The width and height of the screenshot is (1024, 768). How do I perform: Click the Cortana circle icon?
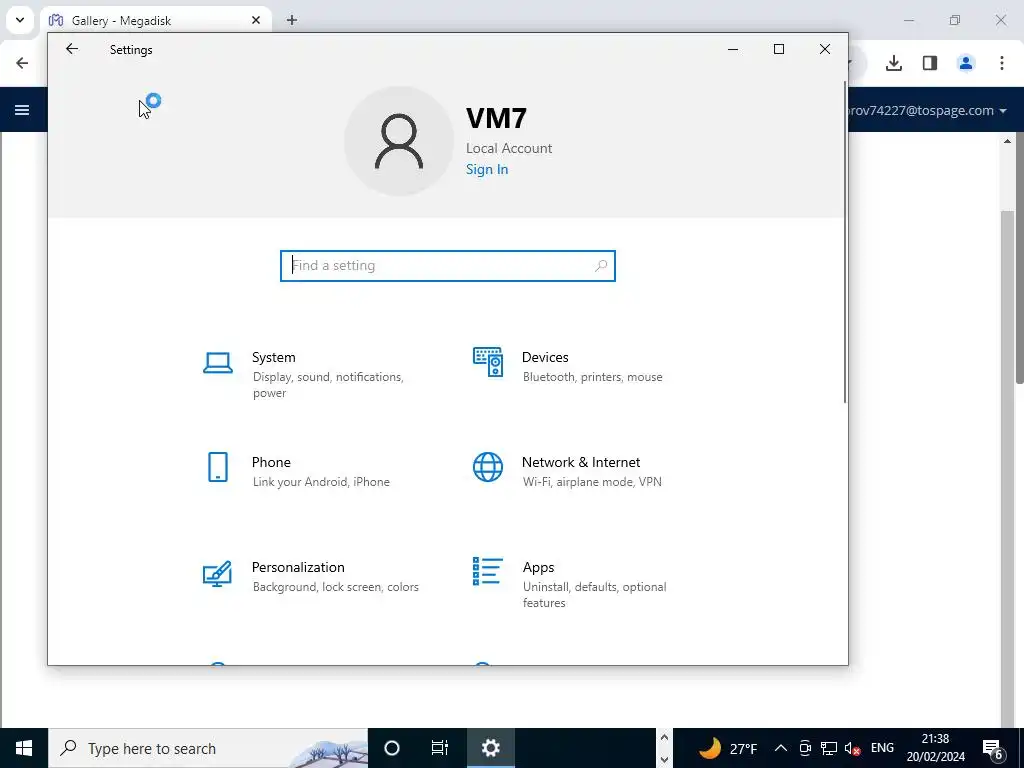pyautogui.click(x=392, y=748)
